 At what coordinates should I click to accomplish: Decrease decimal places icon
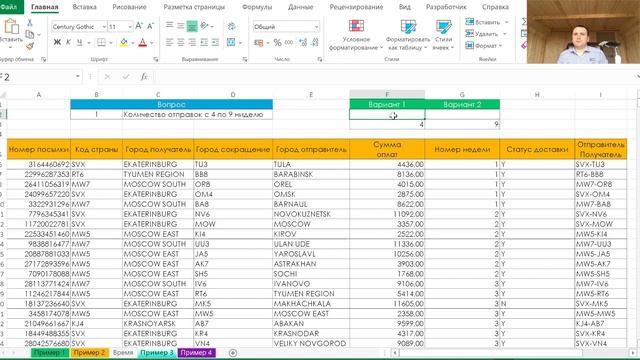click(x=315, y=42)
